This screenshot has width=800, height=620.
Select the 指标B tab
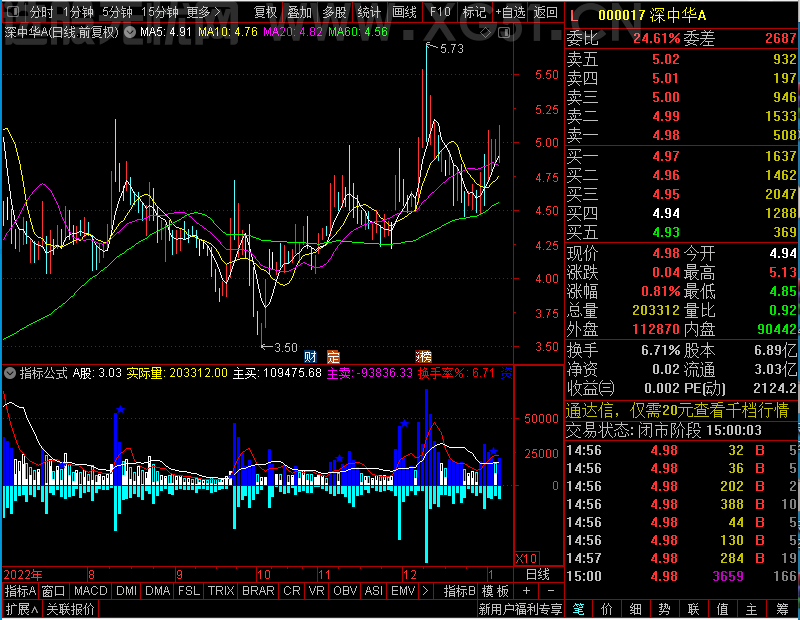click(460, 591)
